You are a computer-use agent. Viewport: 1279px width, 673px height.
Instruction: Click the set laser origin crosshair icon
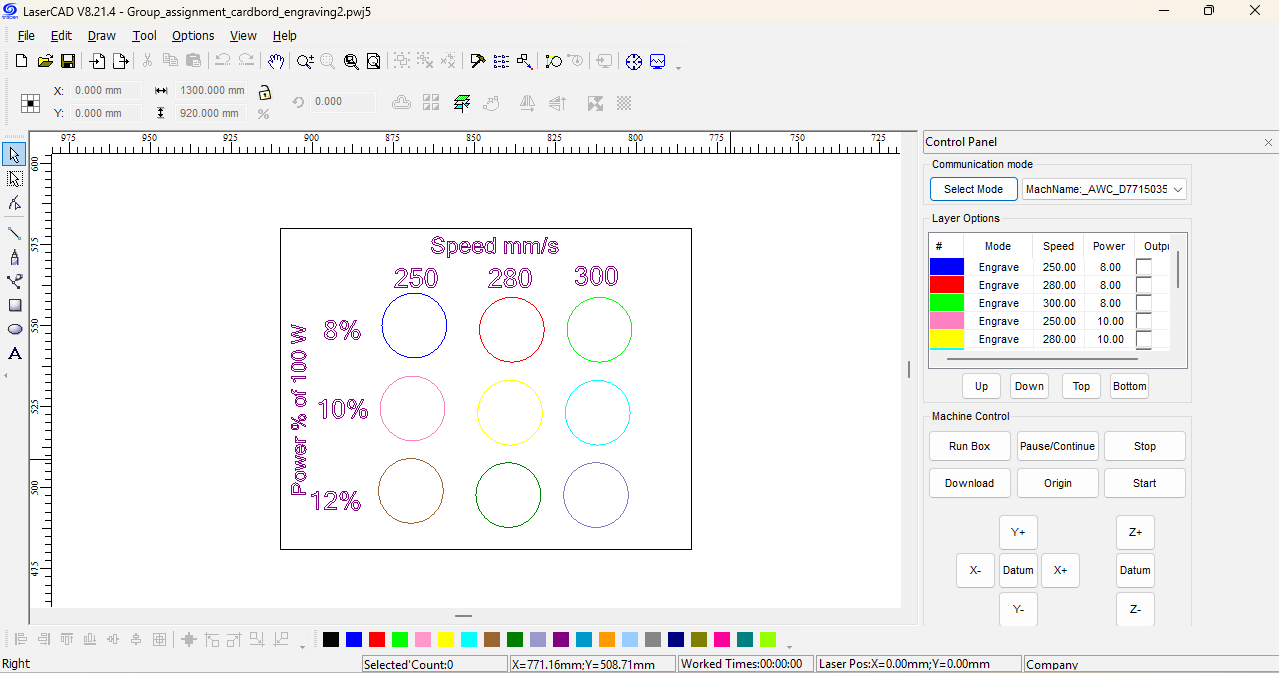(x=634, y=61)
